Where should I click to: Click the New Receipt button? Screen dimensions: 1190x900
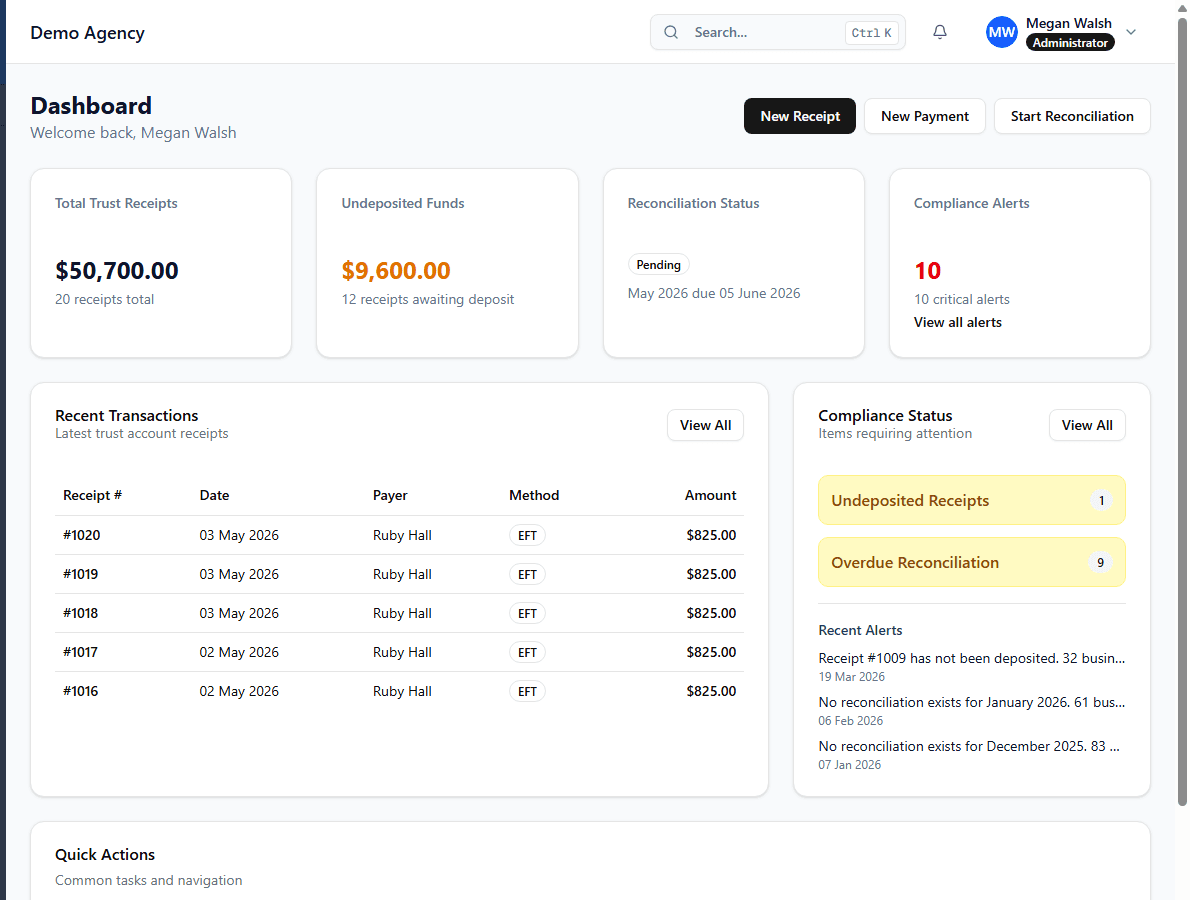point(800,116)
